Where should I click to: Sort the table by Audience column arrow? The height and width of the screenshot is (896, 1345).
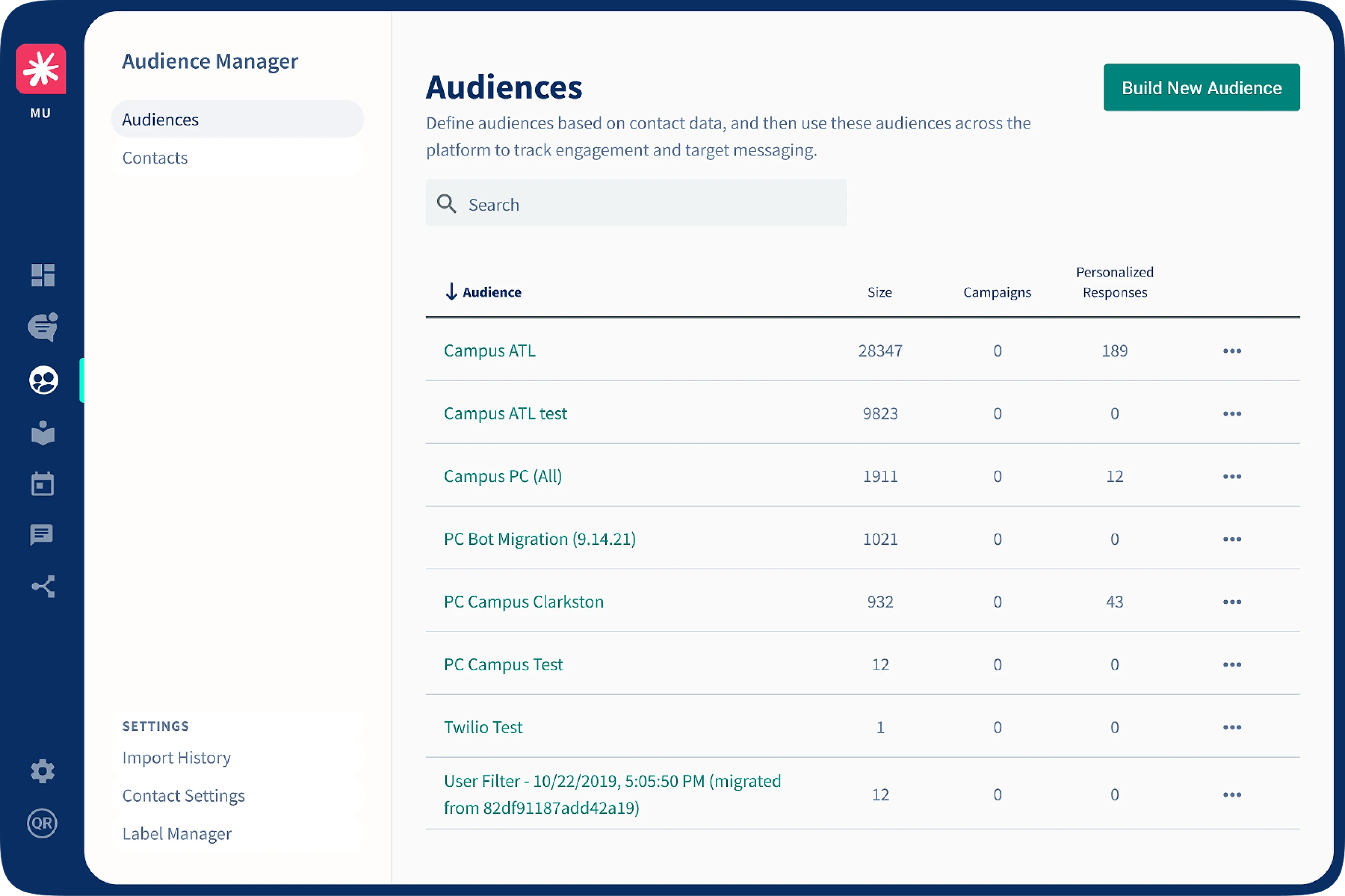(x=452, y=292)
